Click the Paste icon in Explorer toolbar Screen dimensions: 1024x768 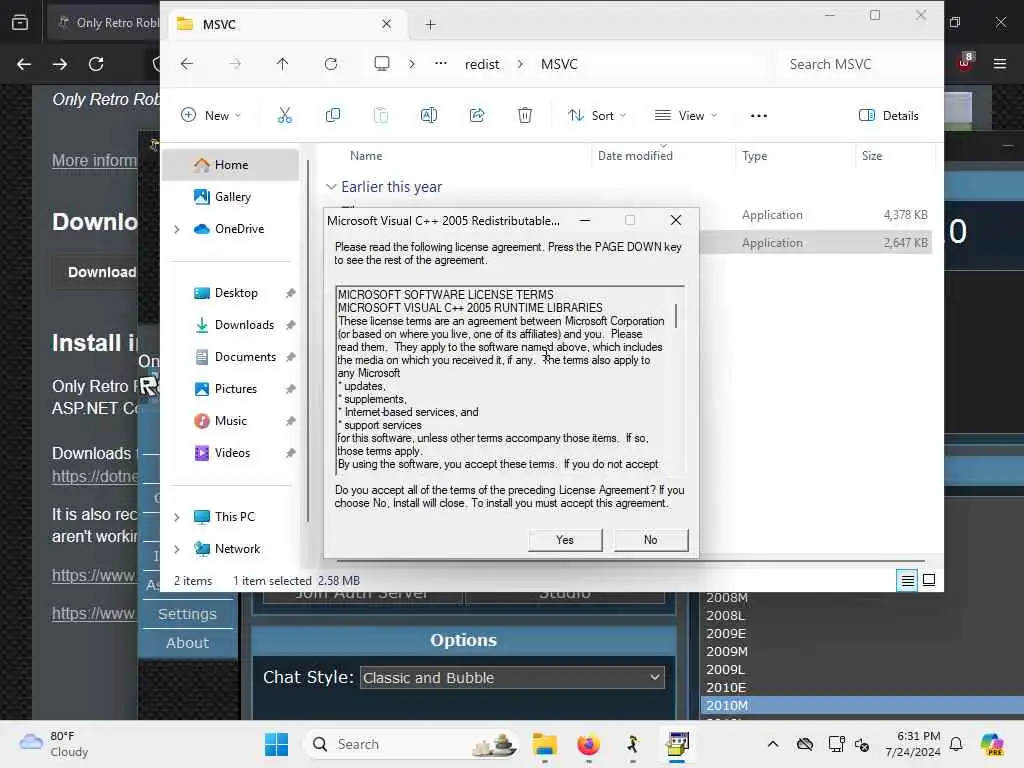pos(381,116)
